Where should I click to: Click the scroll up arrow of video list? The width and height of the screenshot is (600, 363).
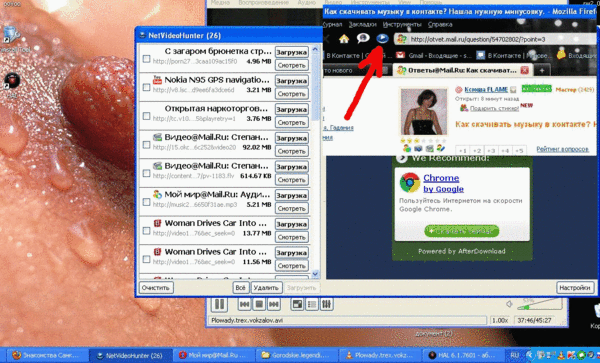pos(315,49)
